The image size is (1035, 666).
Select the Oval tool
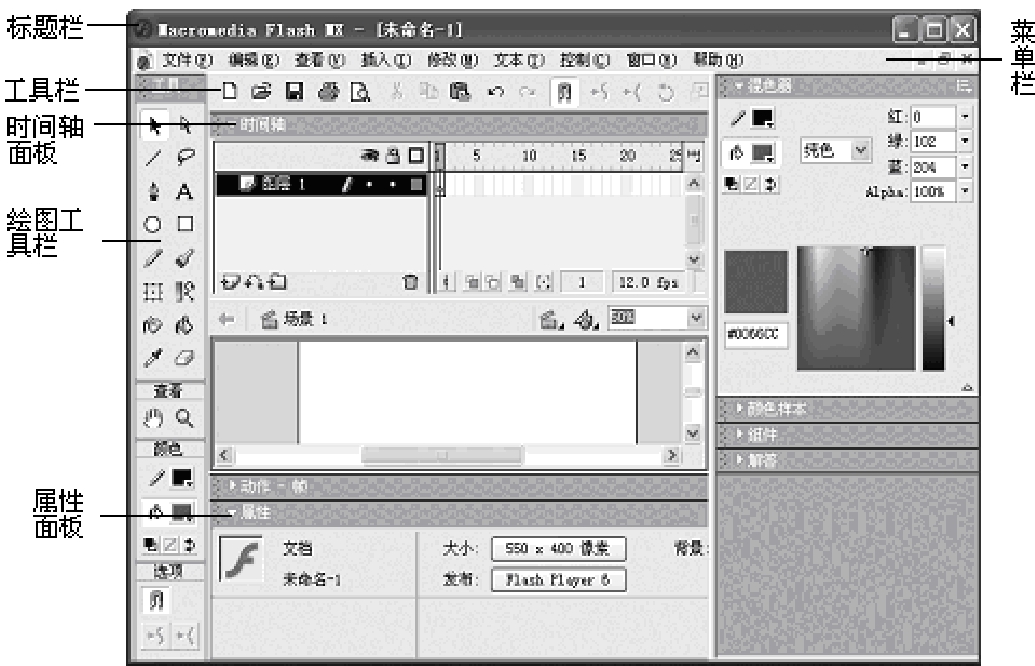(x=153, y=224)
